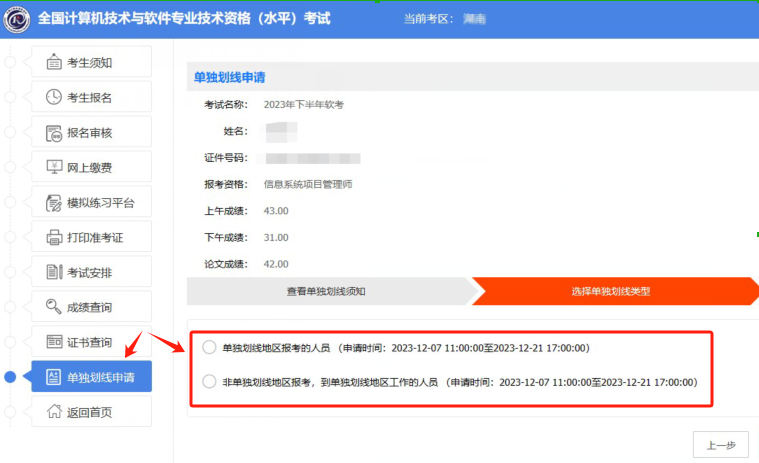Click the 考试安排 document icon
This screenshot has height=463, width=759.
[x=54, y=272]
